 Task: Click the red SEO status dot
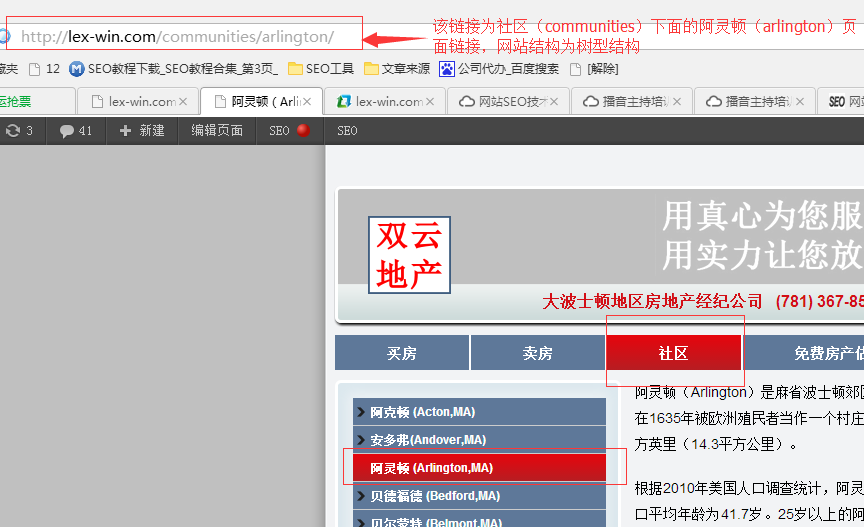pyautogui.click(x=303, y=131)
